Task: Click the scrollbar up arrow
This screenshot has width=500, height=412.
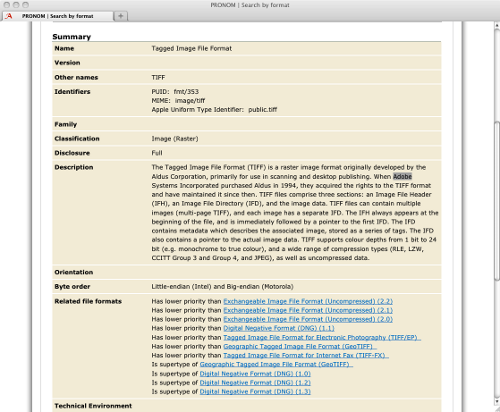Action: pos(497,26)
